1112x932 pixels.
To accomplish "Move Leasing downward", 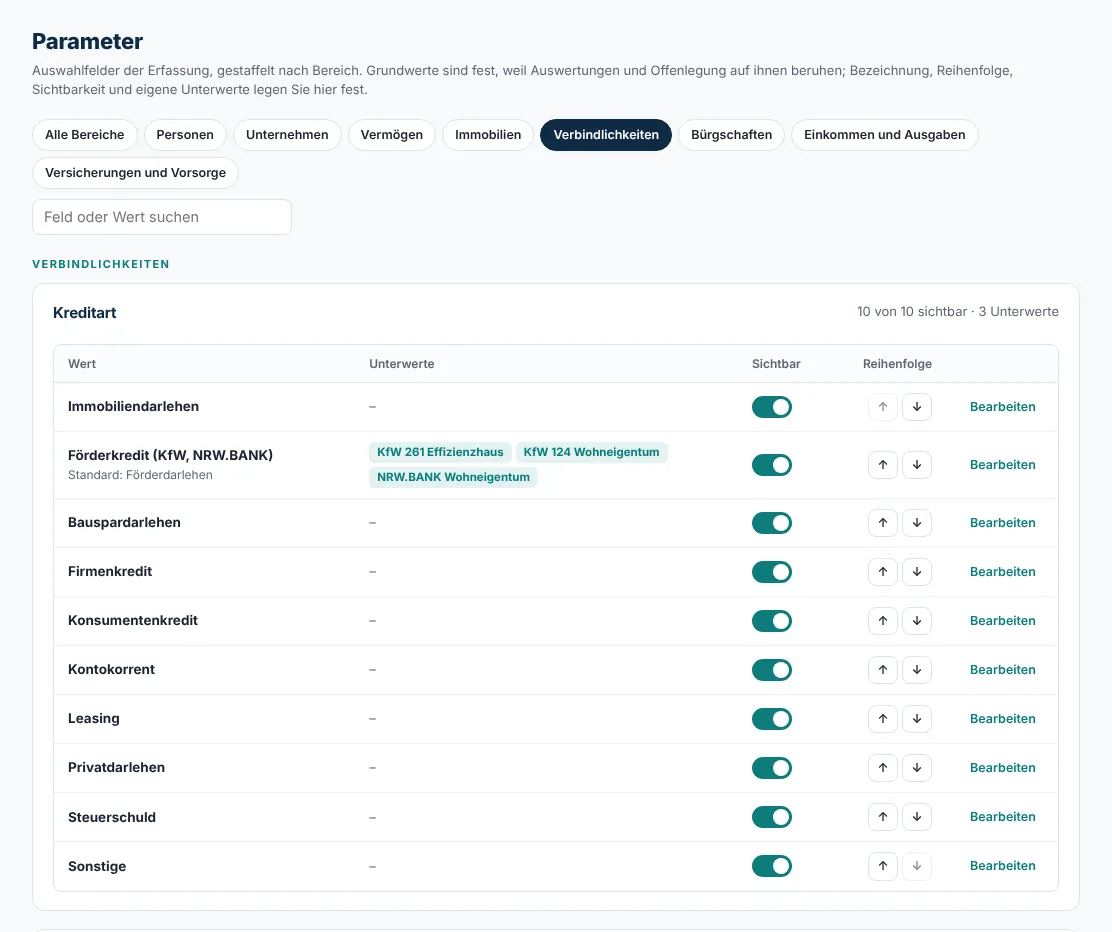I will click(916, 719).
